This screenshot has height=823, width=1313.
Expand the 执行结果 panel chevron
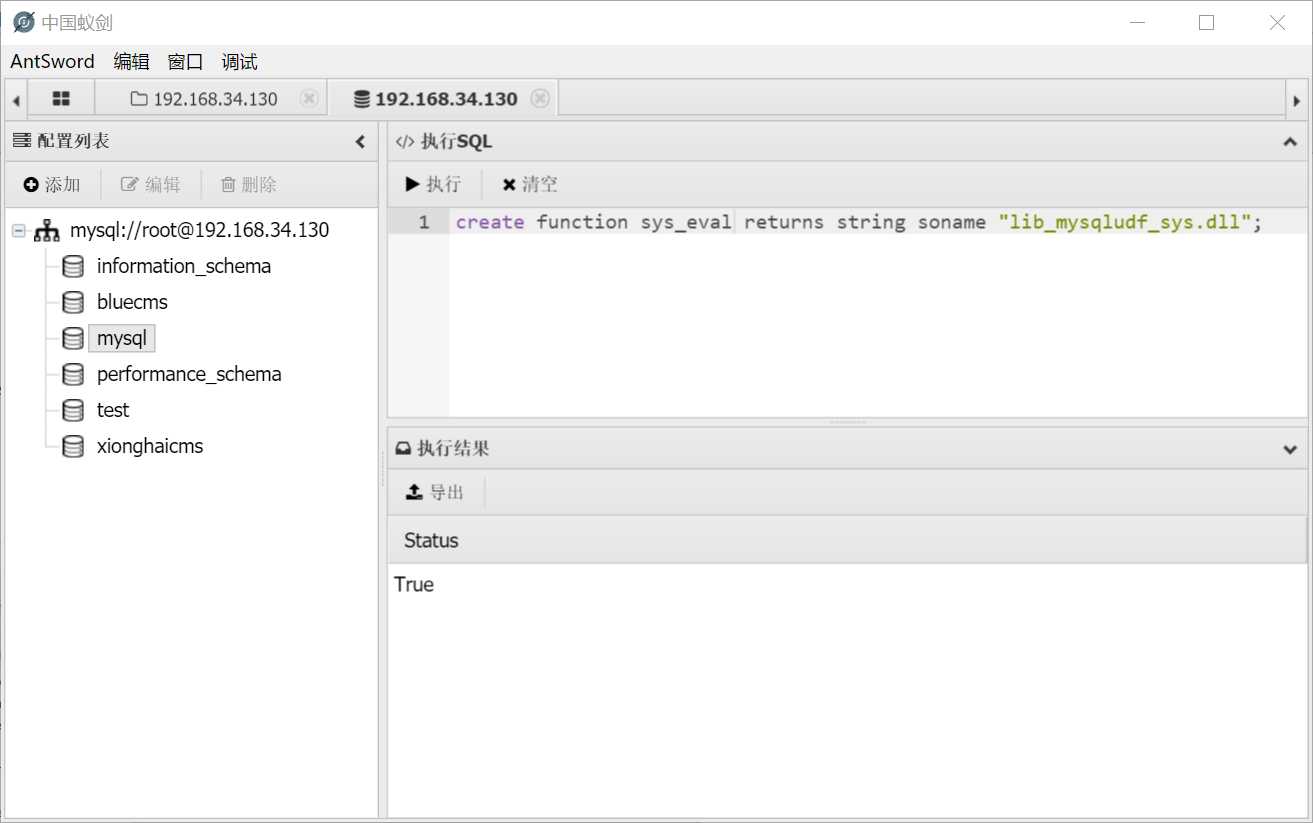pos(1290,449)
